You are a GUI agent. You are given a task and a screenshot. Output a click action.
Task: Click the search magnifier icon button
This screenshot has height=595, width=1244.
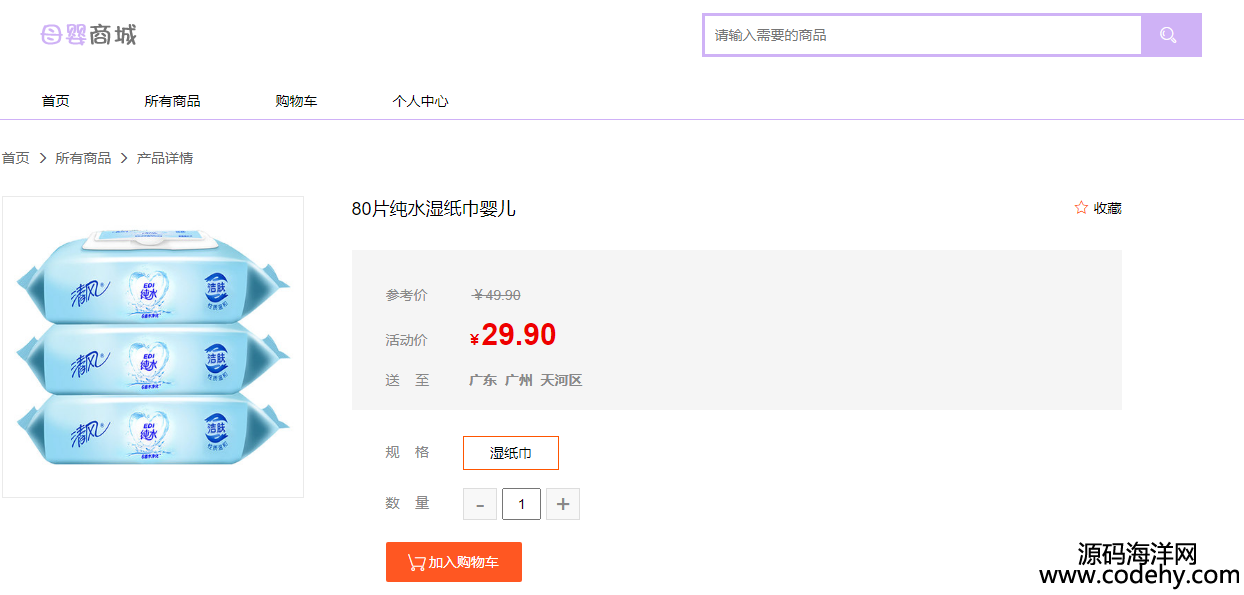click(x=1170, y=35)
